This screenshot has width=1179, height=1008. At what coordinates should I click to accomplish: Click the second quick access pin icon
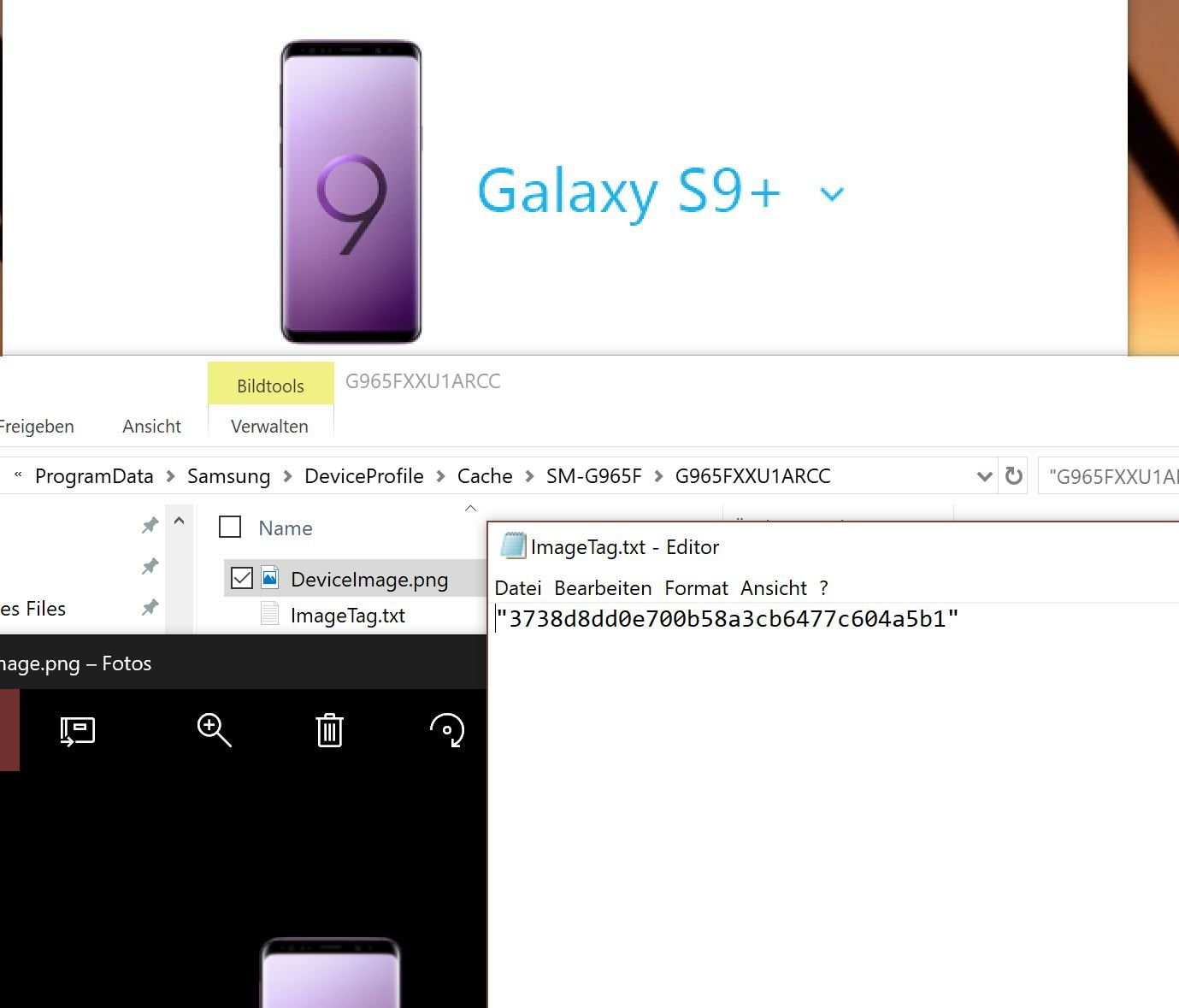(150, 565)
